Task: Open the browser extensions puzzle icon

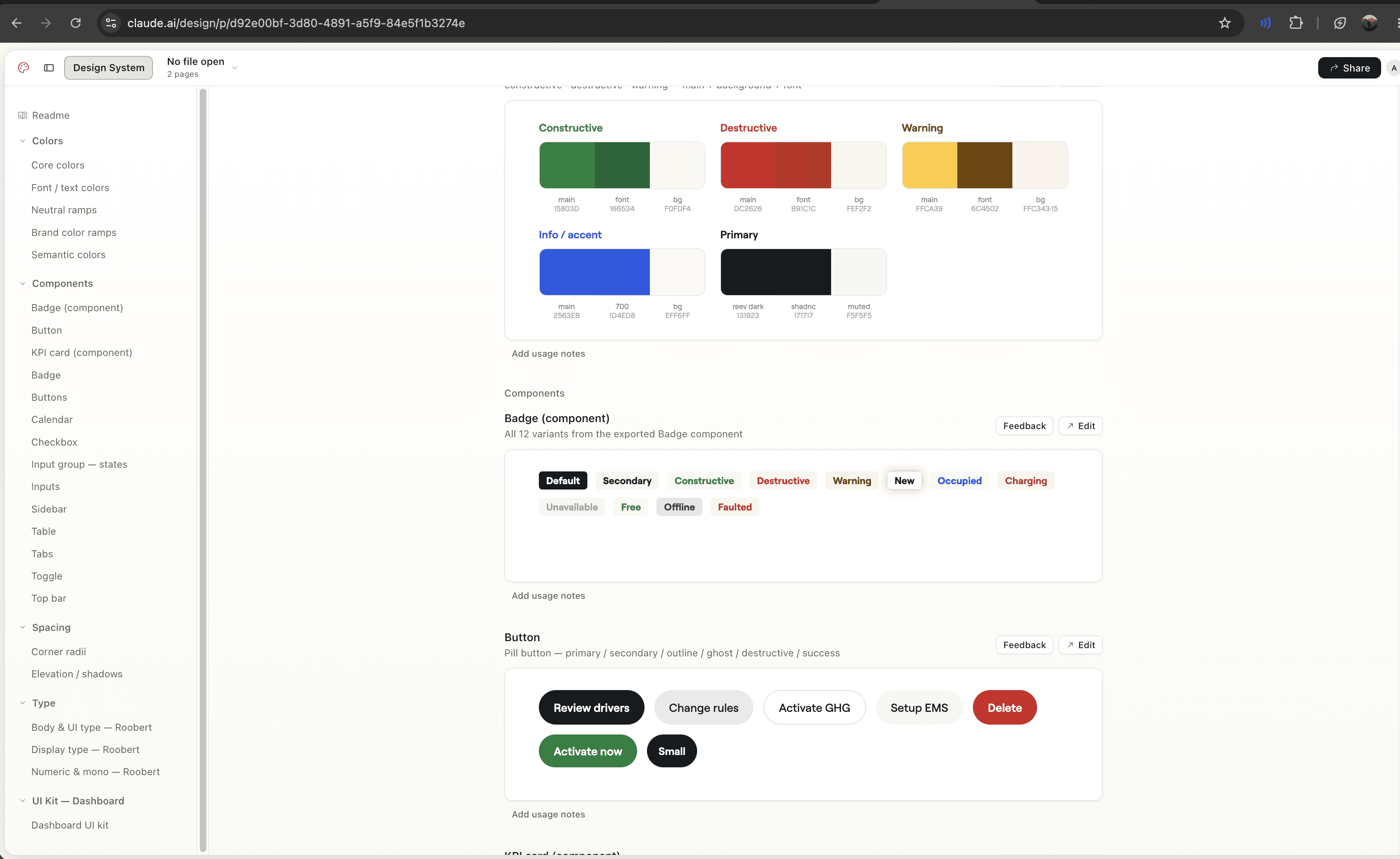Action: 1296,23
